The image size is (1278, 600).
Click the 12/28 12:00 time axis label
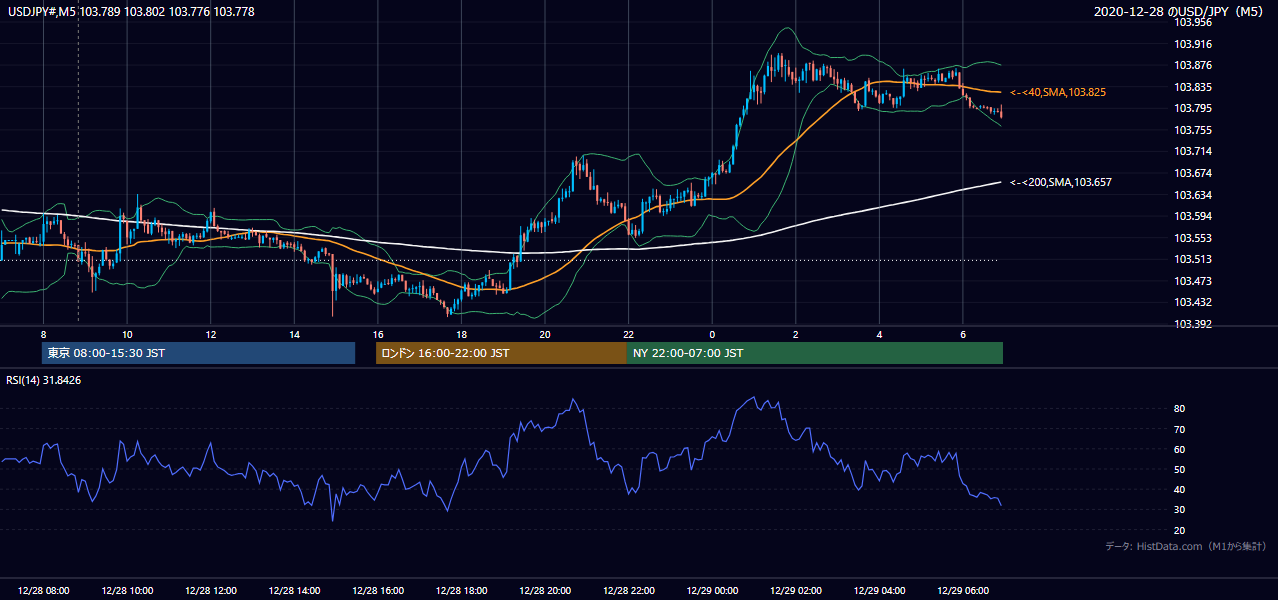(x=211, y=591)
